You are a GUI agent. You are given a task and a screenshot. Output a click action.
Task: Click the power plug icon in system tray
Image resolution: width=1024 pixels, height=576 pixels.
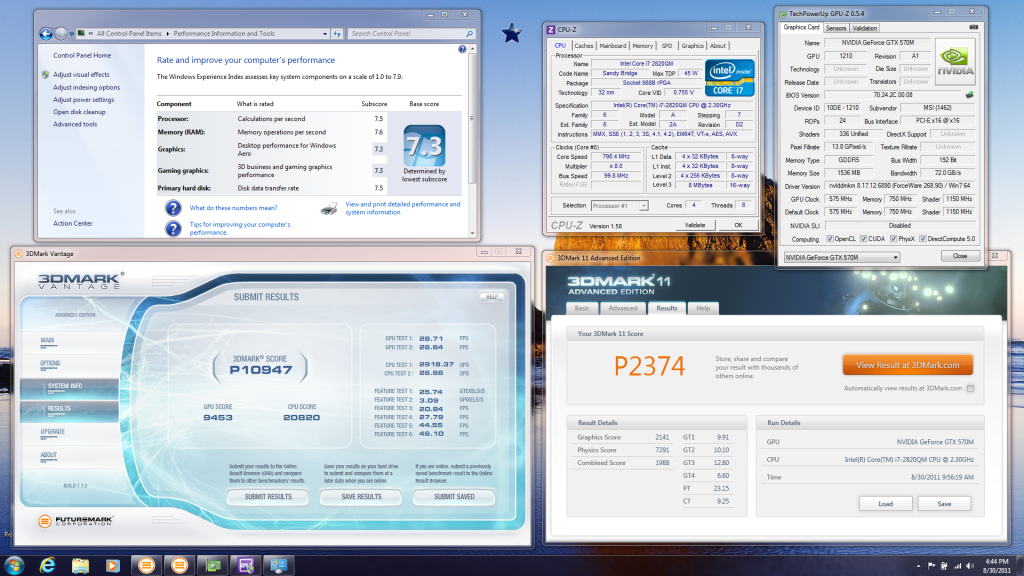pyautogui.click(x=944, y=566)
